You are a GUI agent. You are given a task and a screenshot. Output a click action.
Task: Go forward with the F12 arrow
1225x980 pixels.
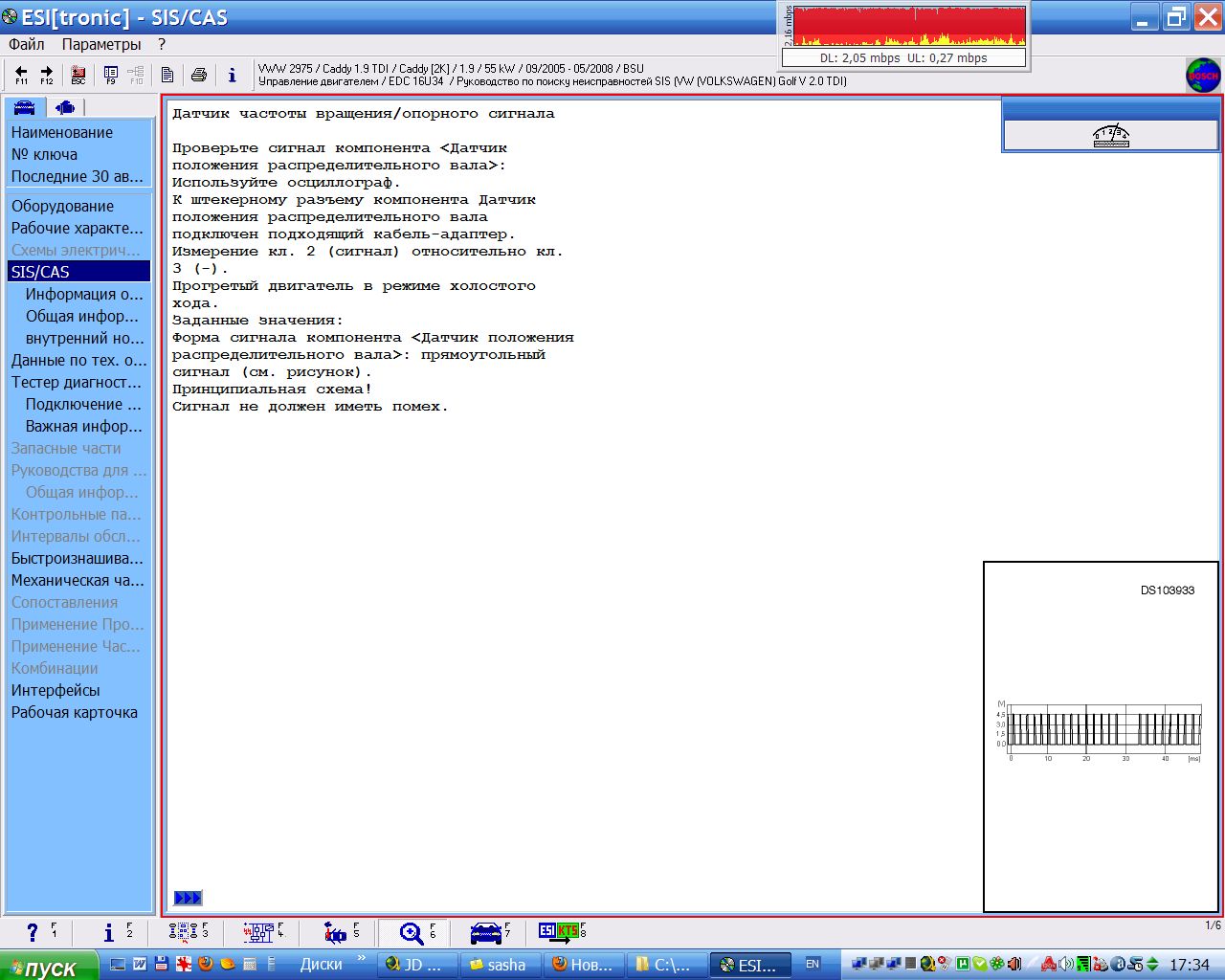tap(46, 75)
